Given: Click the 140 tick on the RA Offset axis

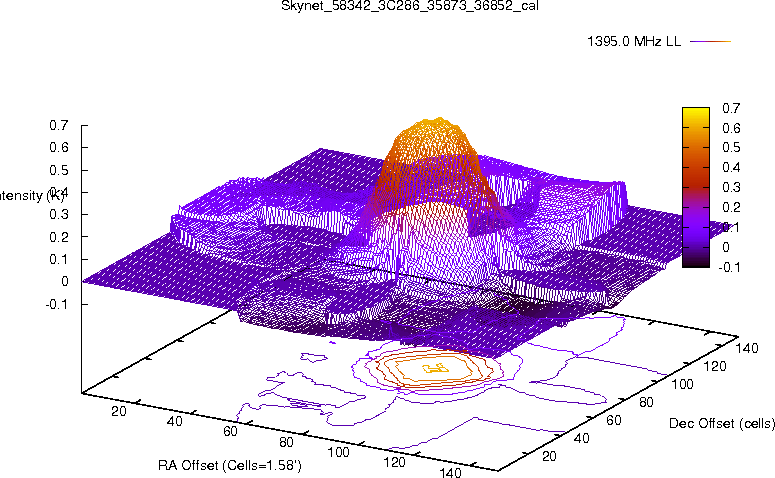Looking at the screenshot, I should pyautogui.click(x=450, y=472).
